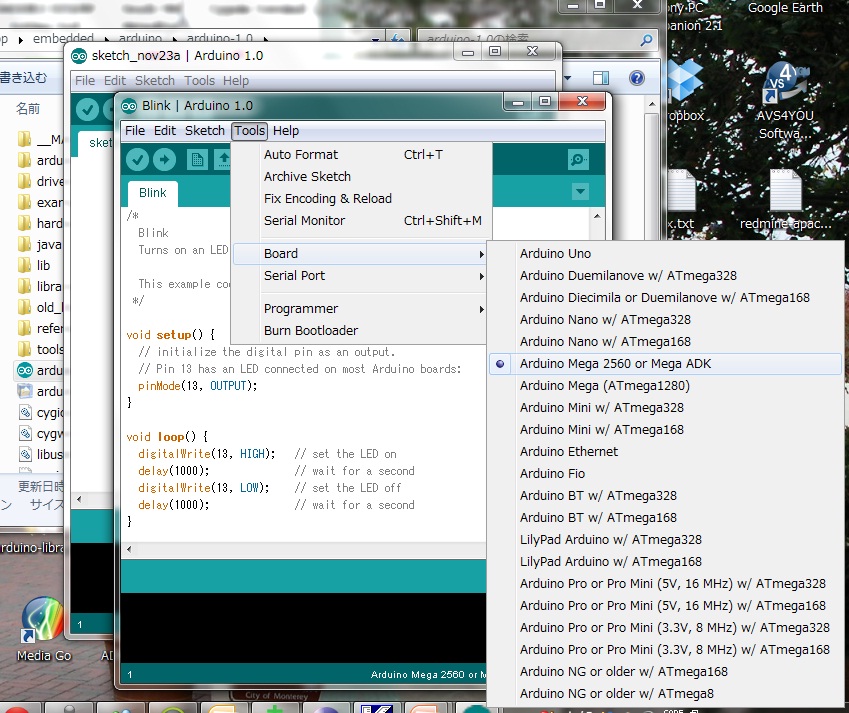Viewport: 849px width, 713px height.
Task: Open the tab dropdown arrow beside Blink tab
Action: (x=580, y=192)
